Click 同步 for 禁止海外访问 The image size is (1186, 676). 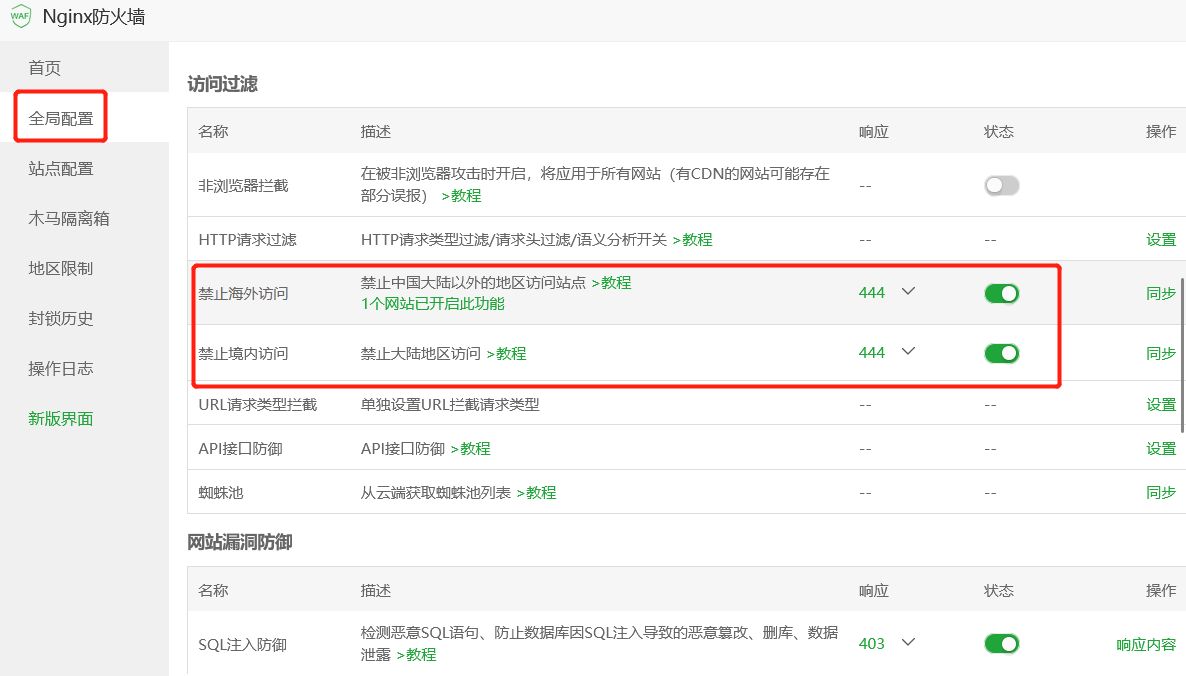[1161, 293]
